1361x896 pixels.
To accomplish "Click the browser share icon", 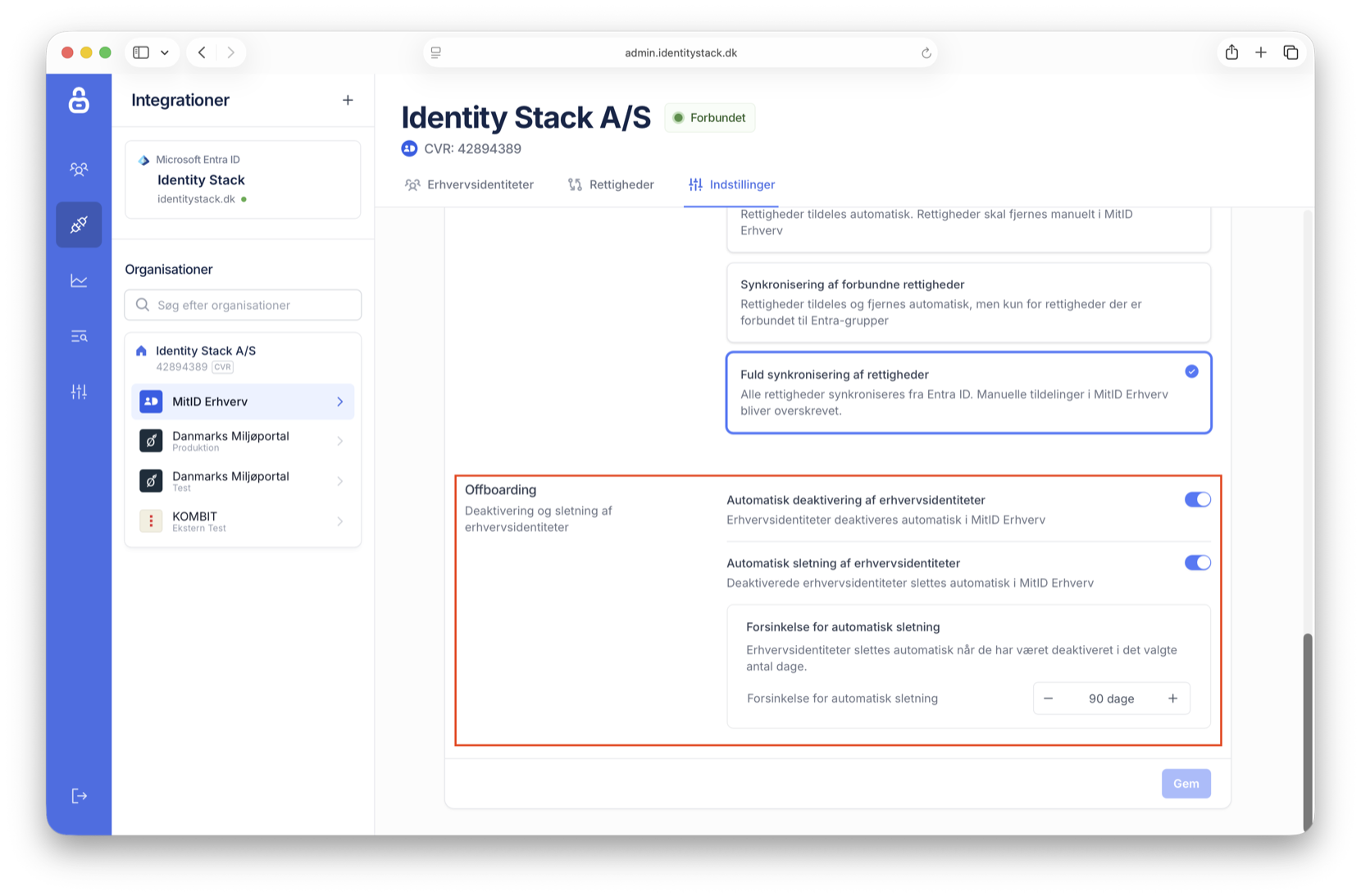I will 1231,52.
